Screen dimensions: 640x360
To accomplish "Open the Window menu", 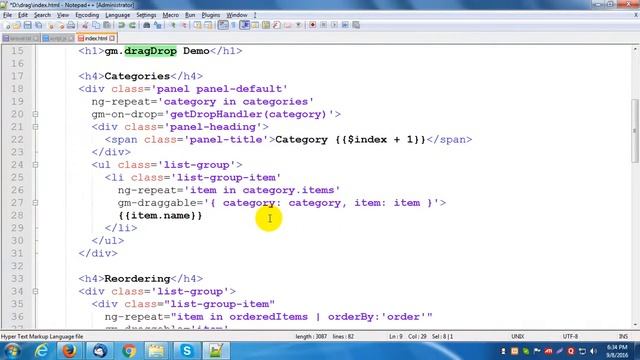I will (237, 15).
